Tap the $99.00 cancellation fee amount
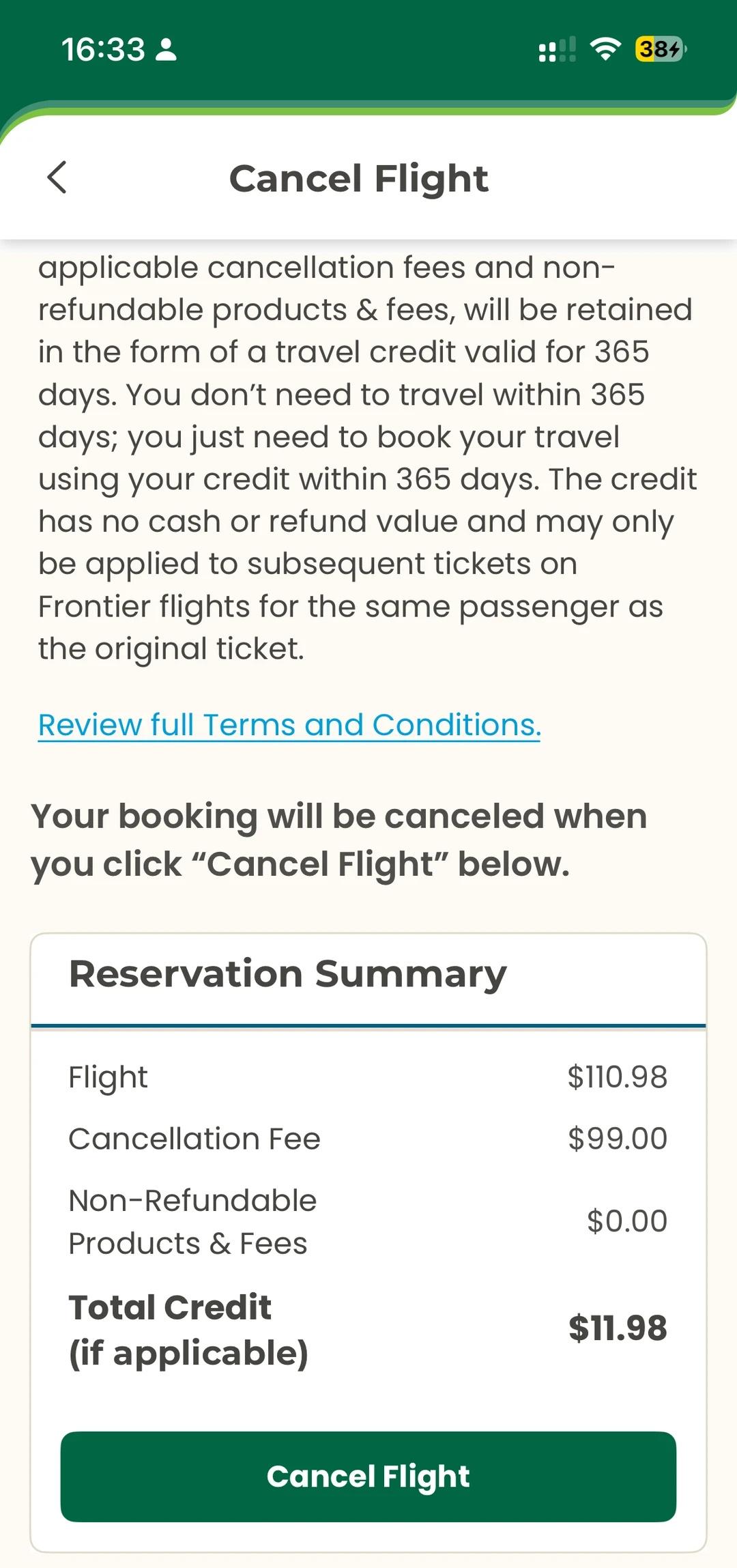The width and height of the screenshot is (737, 1568). 617,1139
